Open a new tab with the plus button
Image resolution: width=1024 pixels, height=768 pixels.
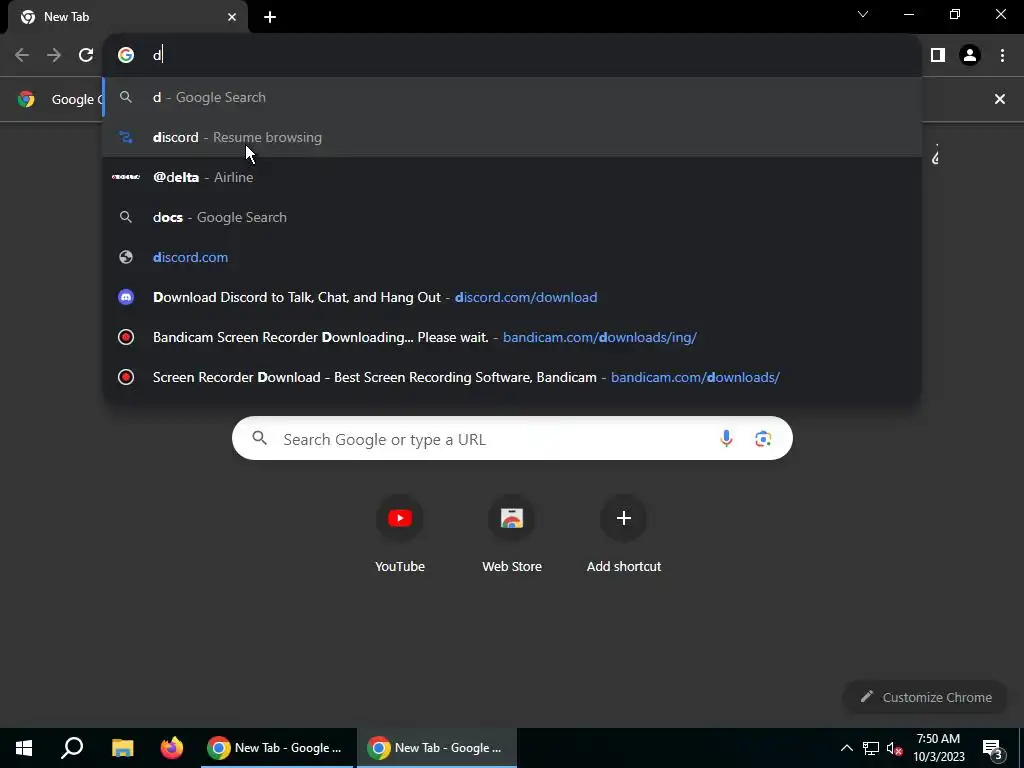[x=270, y=17]
